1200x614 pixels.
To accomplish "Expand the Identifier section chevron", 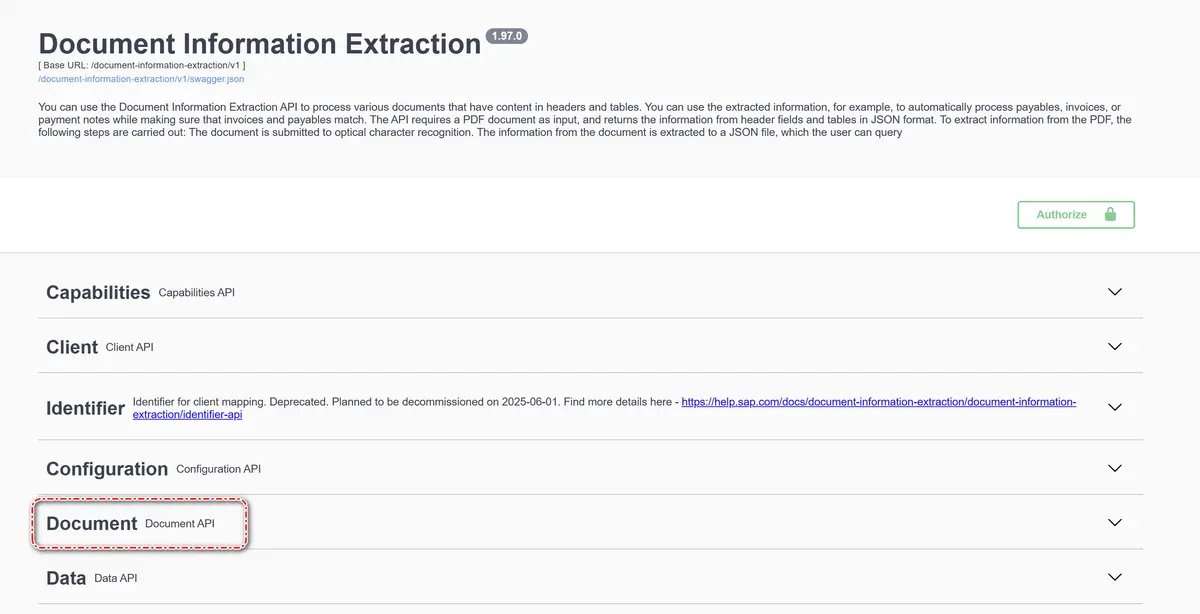I will pyautogui.click(x=1115, y=407).
